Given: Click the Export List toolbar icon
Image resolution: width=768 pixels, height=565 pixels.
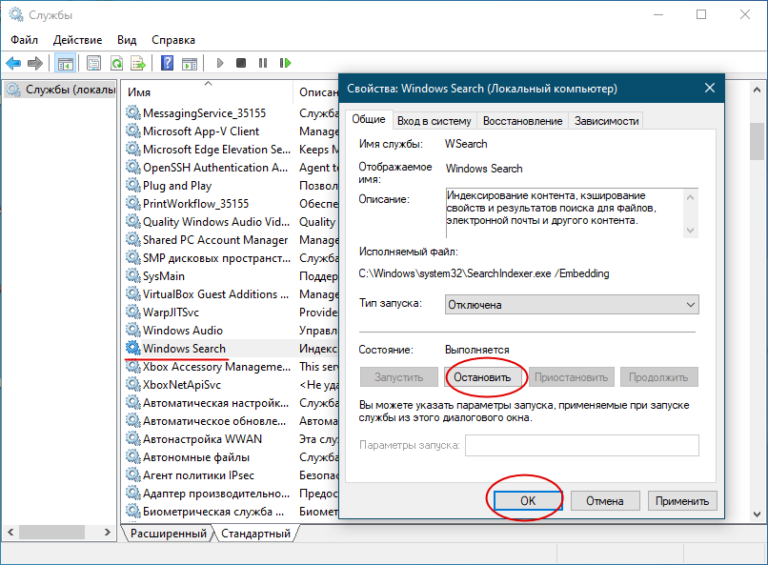Looking at the screenshot, I should click(139, 63).
